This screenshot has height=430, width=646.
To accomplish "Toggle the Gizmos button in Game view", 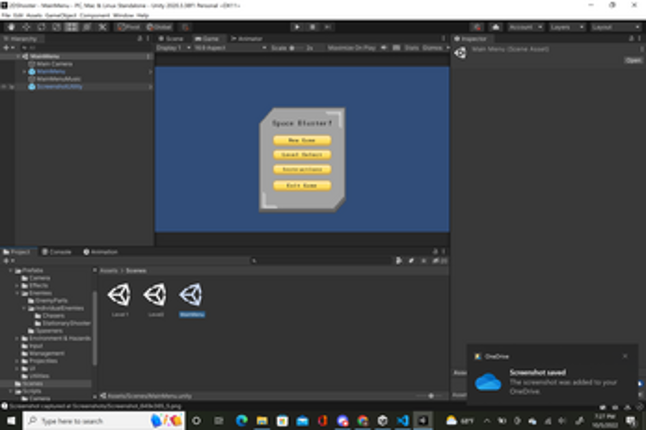I will 433,48.
